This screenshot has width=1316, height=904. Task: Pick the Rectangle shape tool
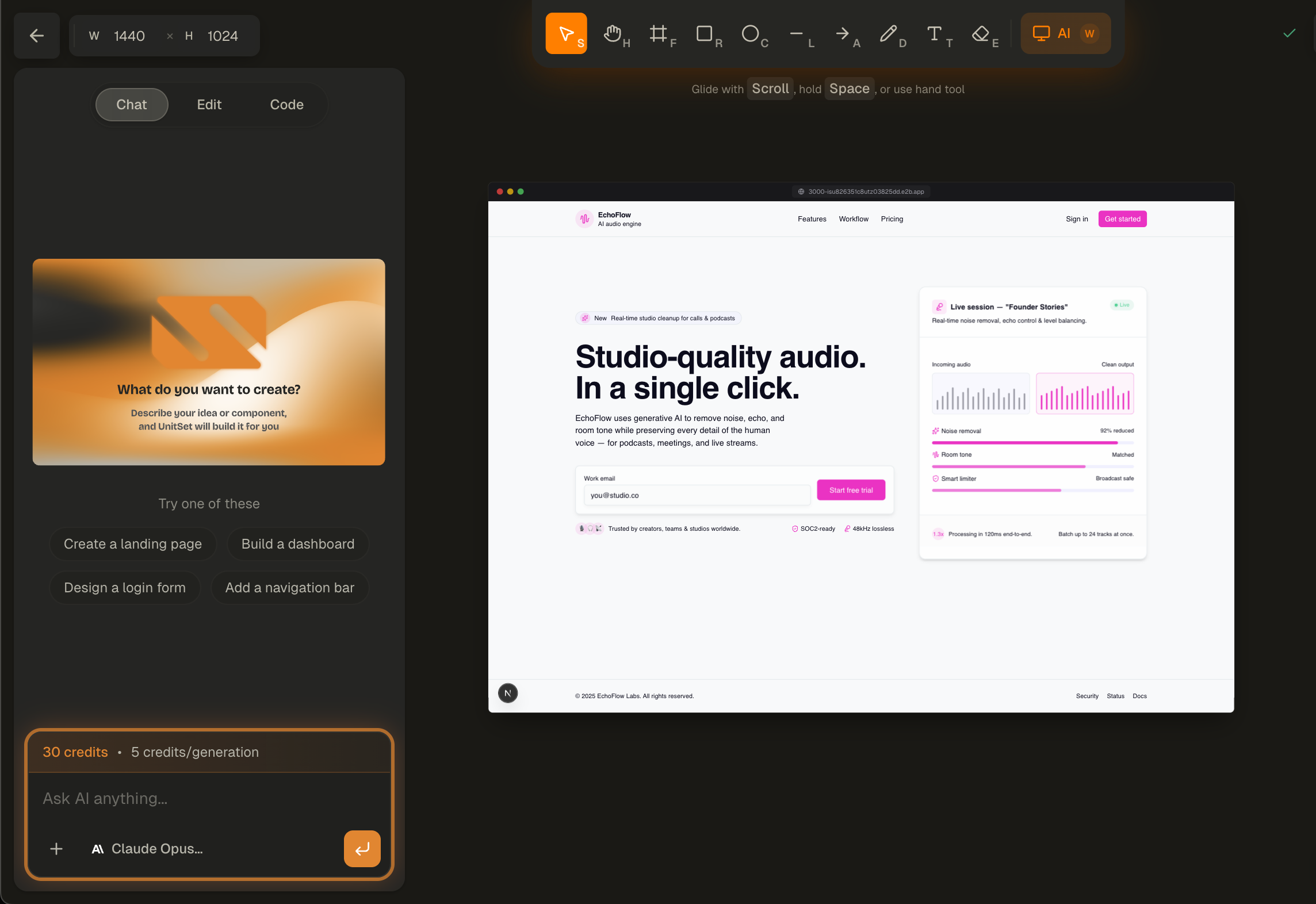point(705,34)
